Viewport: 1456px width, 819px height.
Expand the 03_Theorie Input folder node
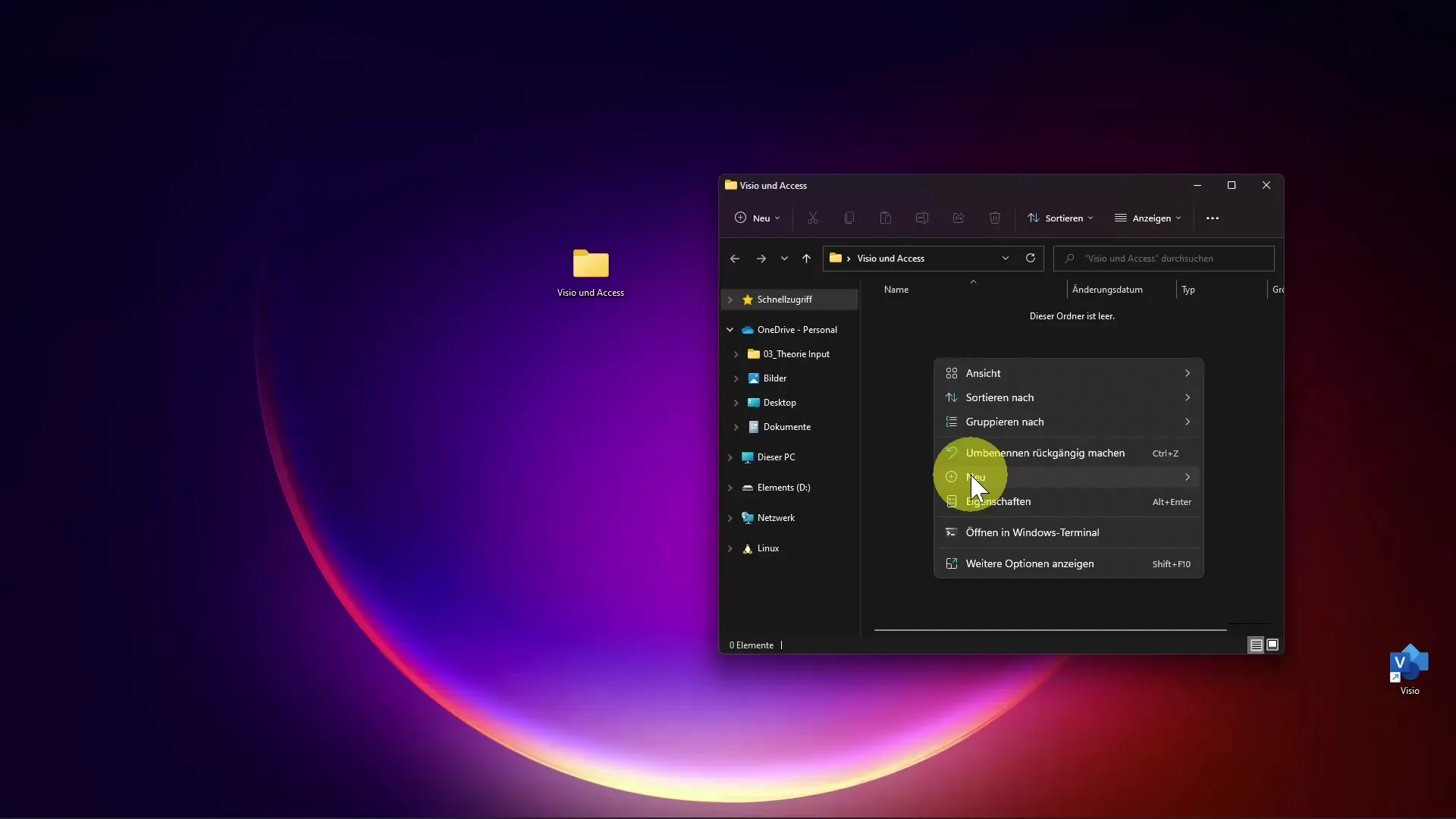736,354
